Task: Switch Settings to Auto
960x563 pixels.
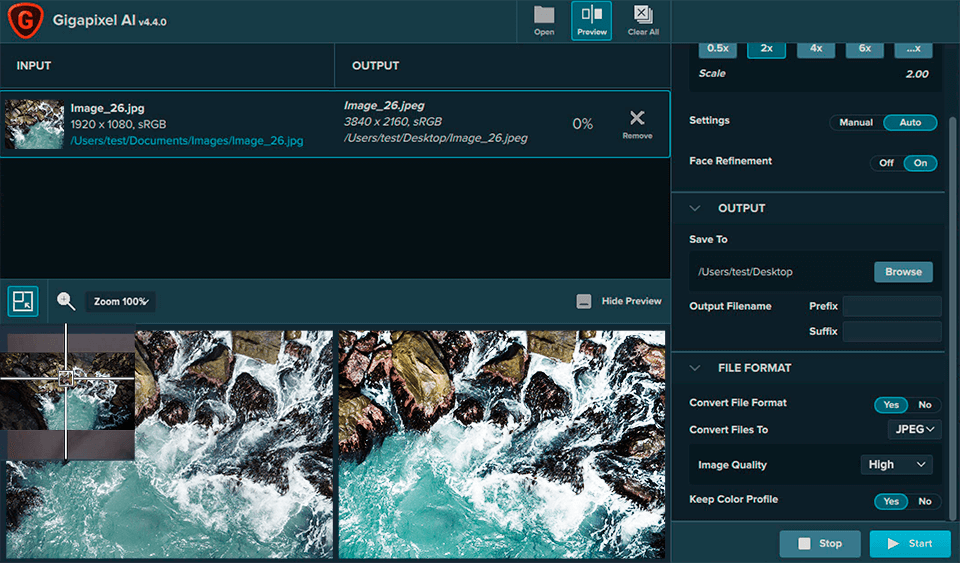Action: [910, 122]
